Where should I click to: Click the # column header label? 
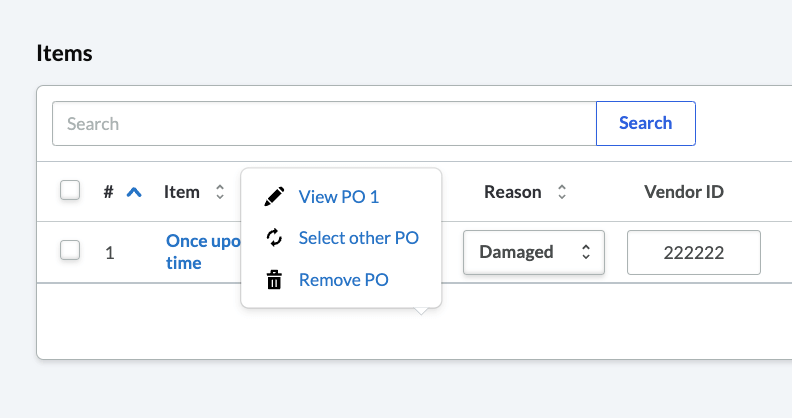coord(108,192)
